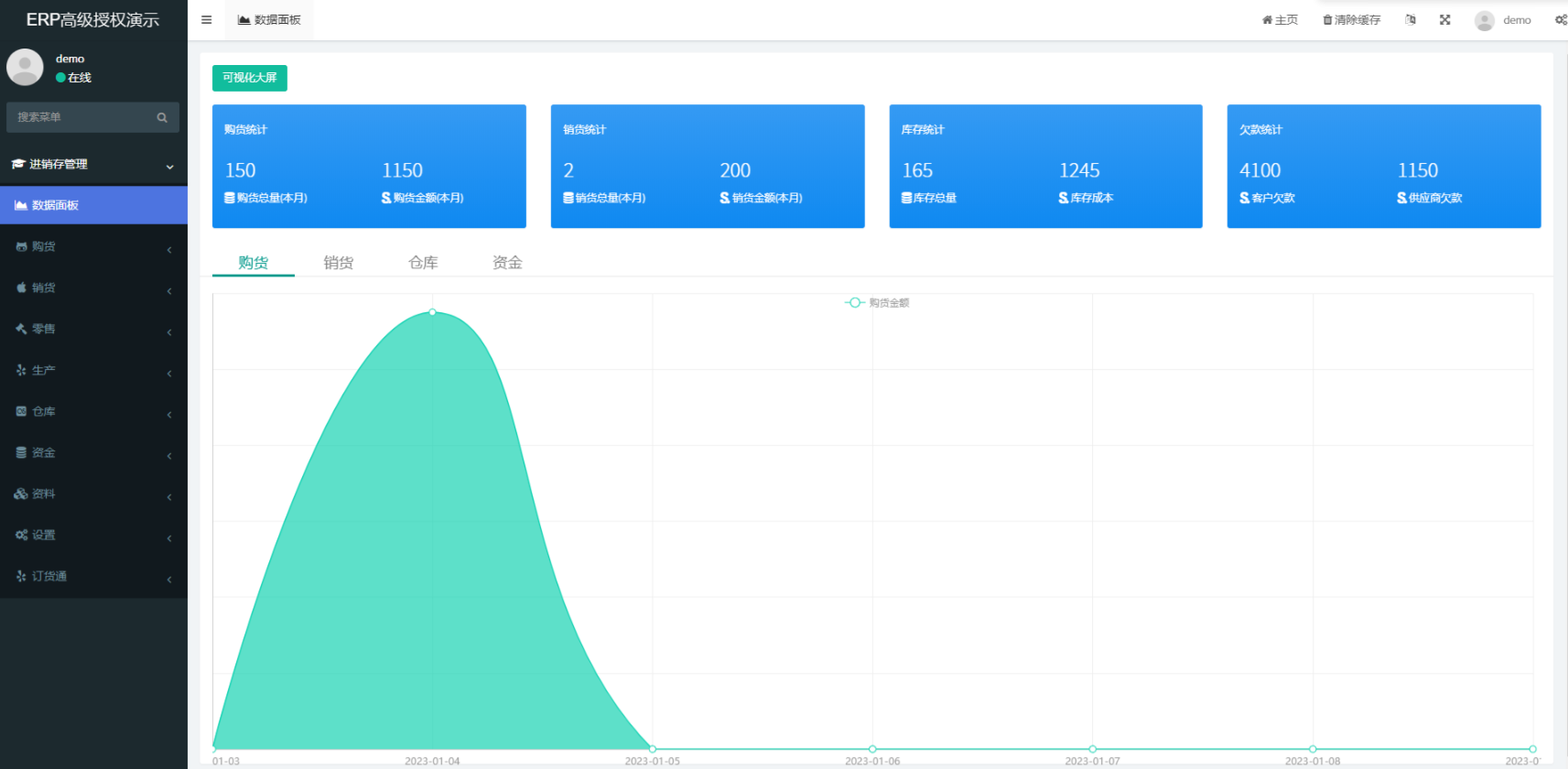Click the 2023-01-04 peak data point
Screen dimensions: 1568x769
click(x=433, y=312)
